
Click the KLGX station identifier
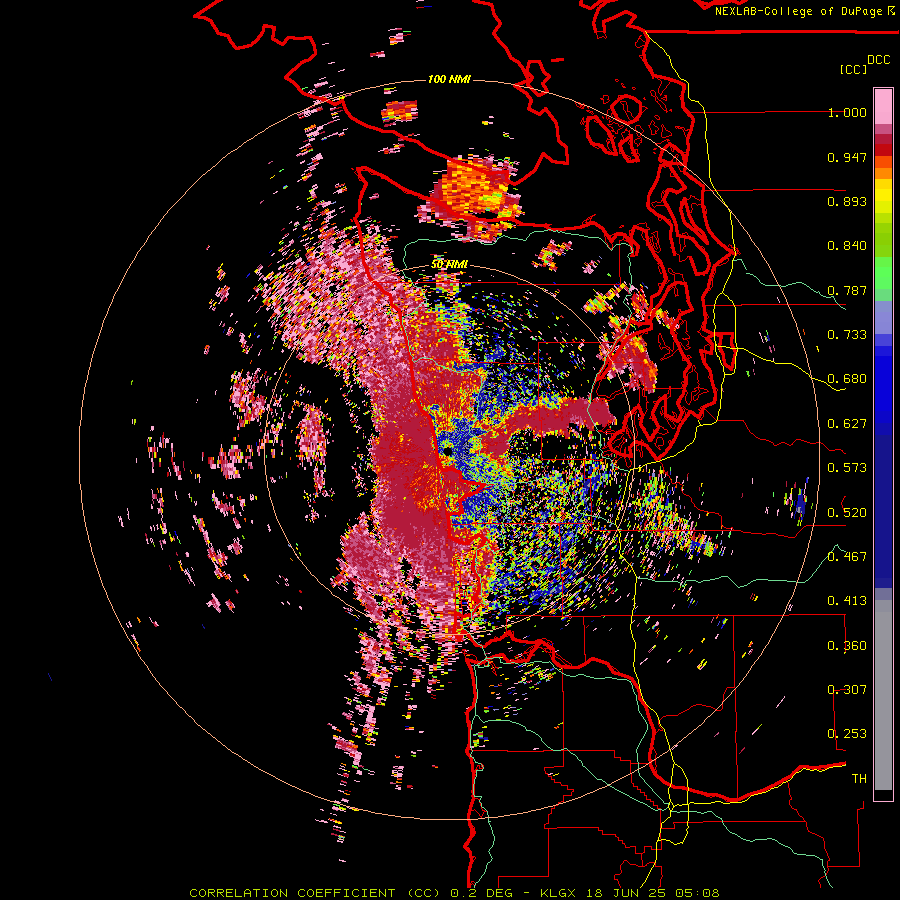pyautogui.click(x=558, y=893)
